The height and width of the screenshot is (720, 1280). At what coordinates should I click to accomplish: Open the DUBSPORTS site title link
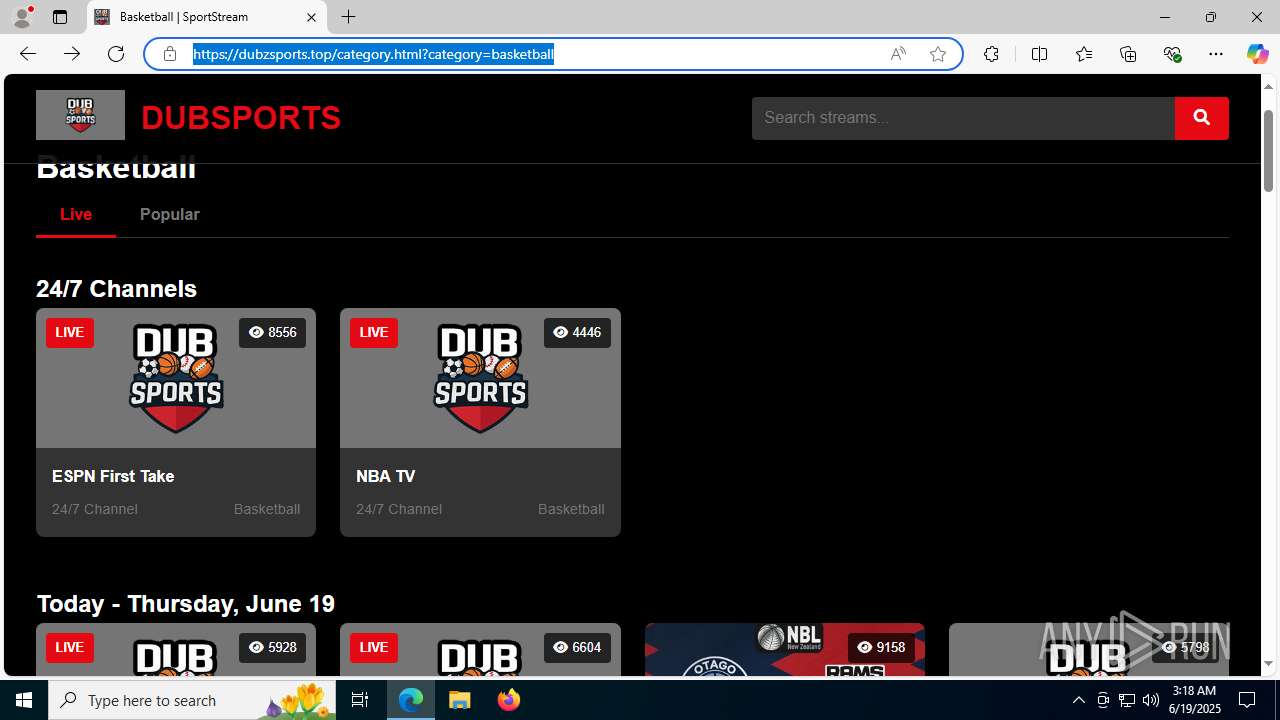(241, 118)
